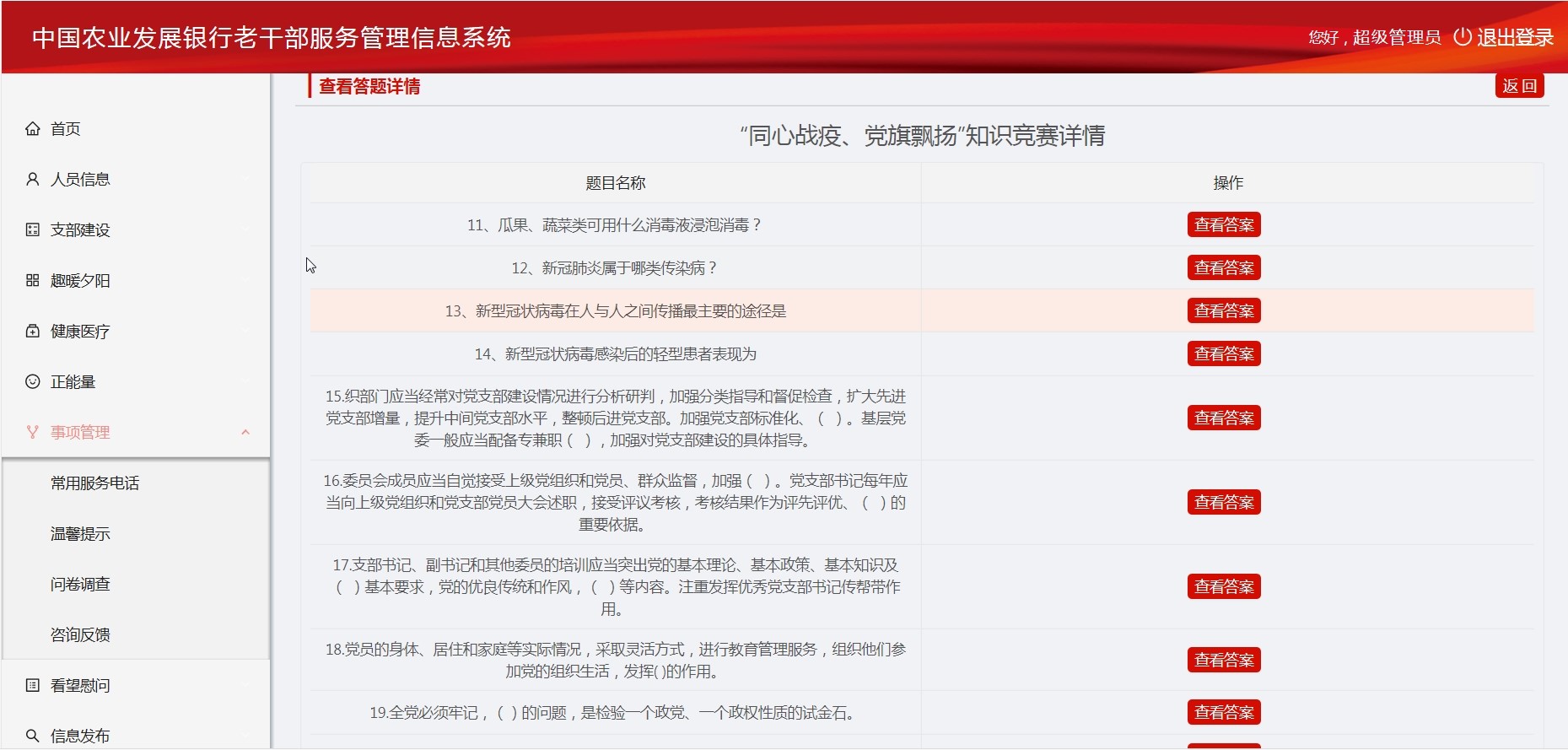Viewport: 1568px width, 750px height.
Task: Collapse the 事项管理 menu chevron
Action: point(245,432)
